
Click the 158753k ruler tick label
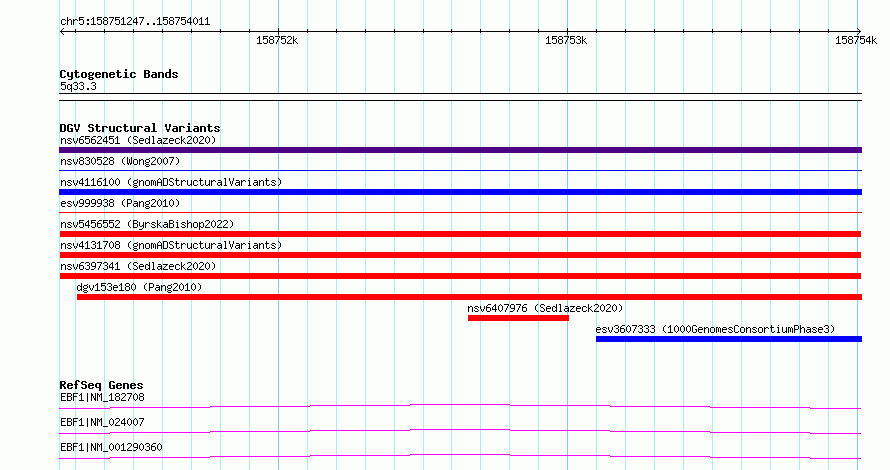(x=566, y=40)
